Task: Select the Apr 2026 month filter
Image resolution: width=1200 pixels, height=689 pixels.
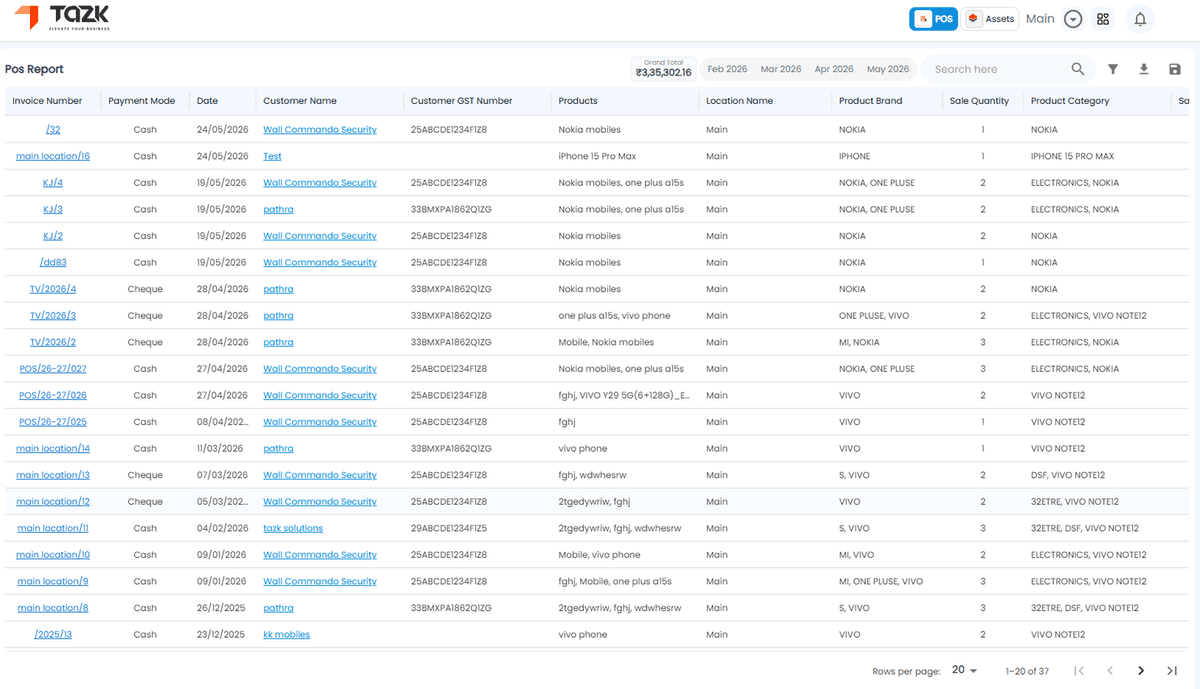Action: click(x=834, y=69)
